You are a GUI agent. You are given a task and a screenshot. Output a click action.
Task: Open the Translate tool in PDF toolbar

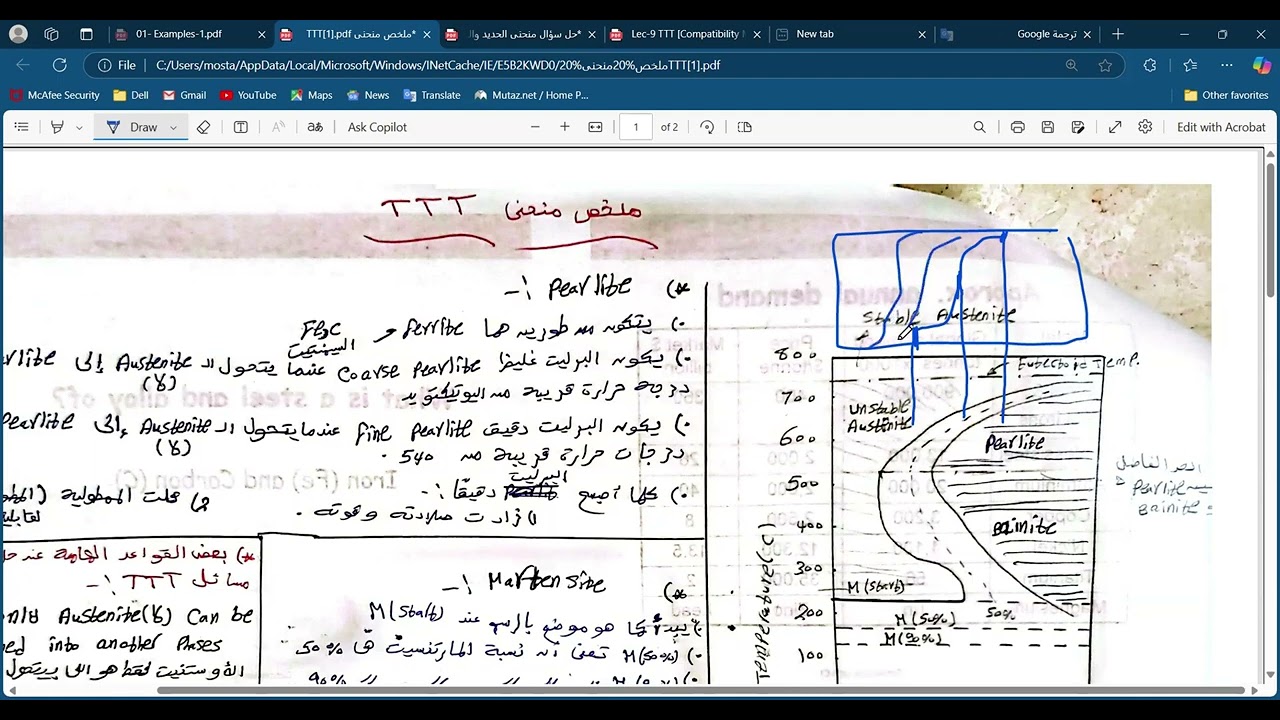pyautogui.click(x=314, y=127)
